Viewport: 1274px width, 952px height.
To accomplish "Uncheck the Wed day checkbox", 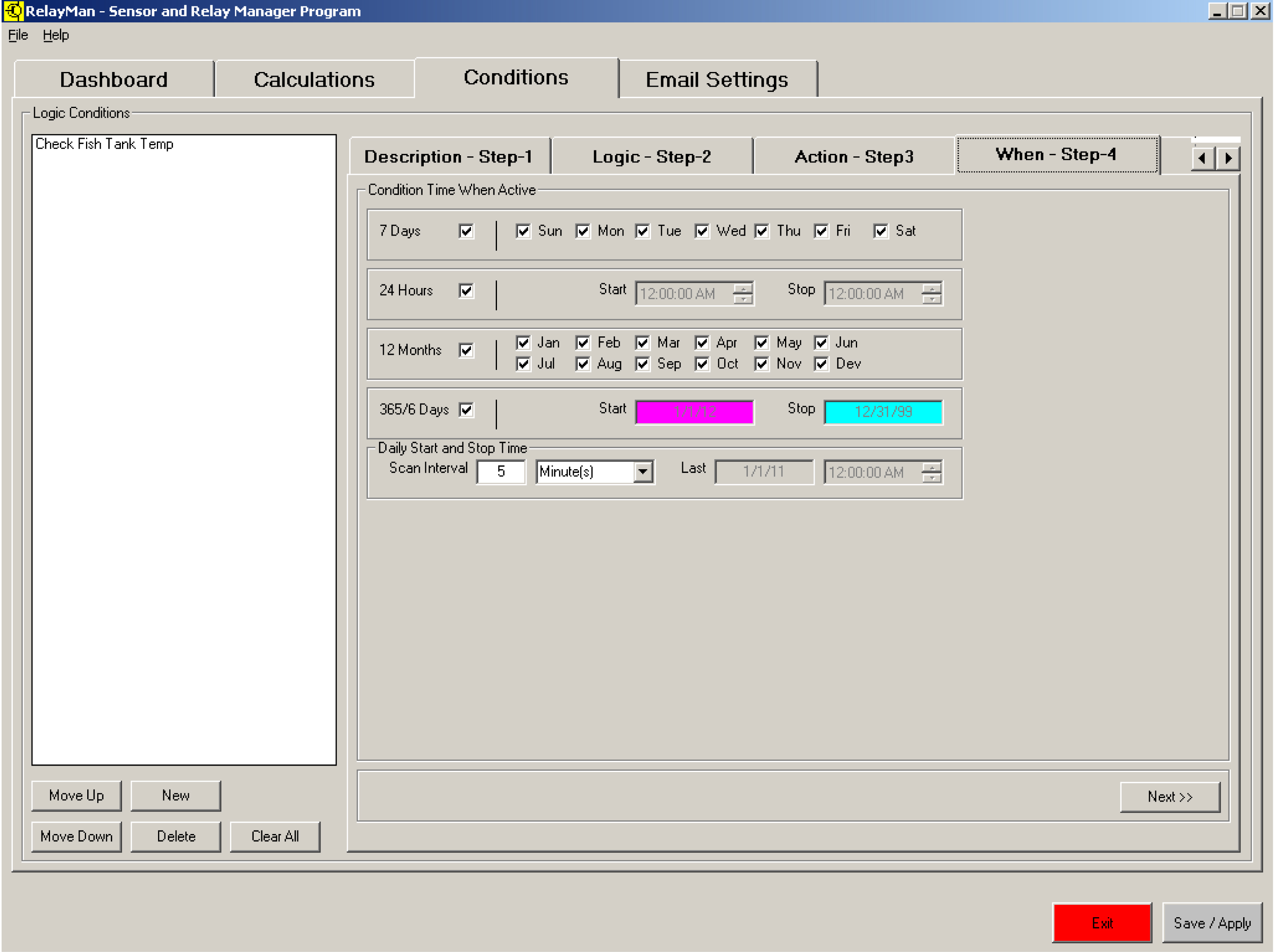I will click(x=701, y=232).
